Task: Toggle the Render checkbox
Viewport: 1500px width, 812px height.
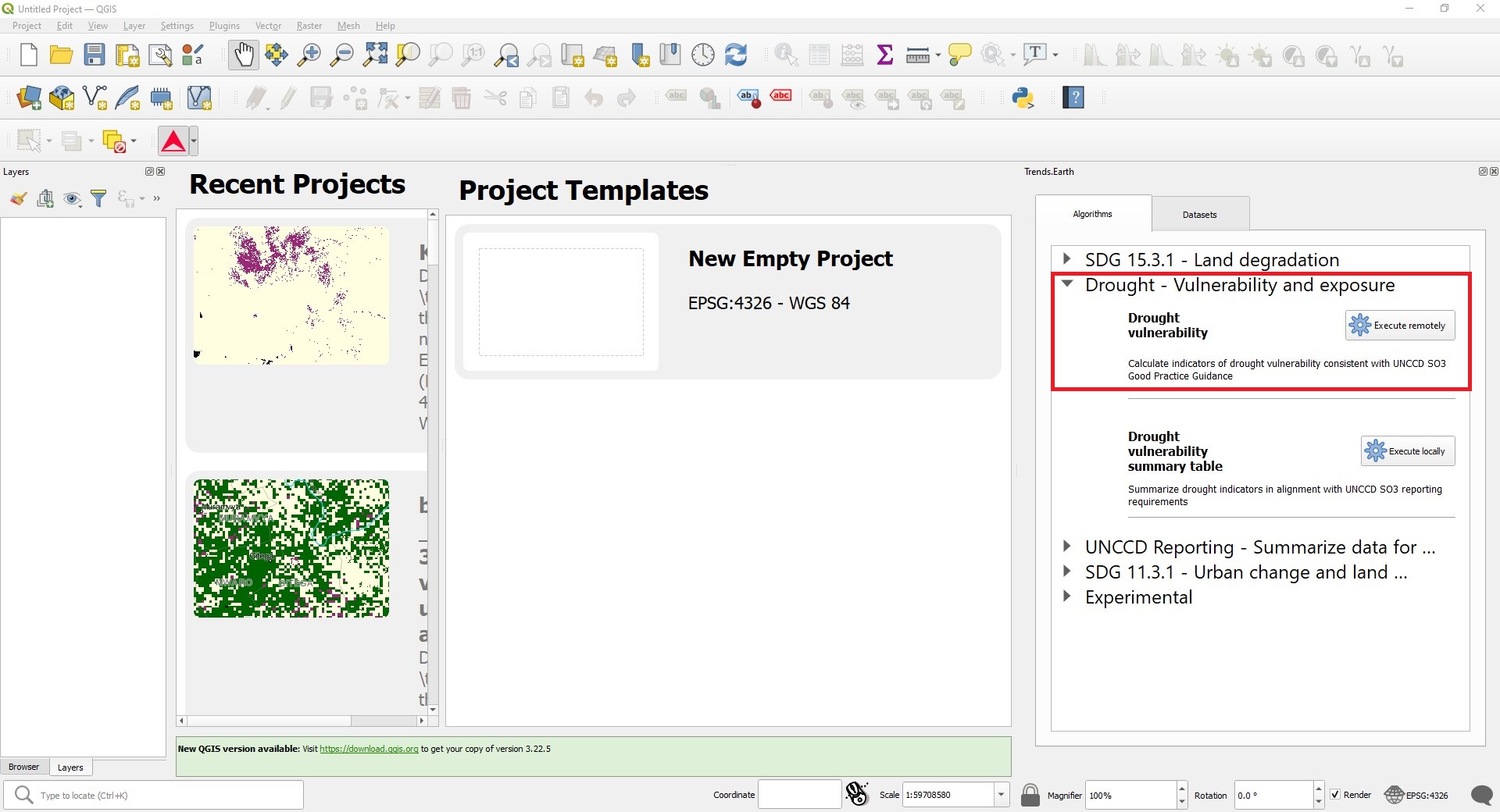Action: [x=1335, y=795]
